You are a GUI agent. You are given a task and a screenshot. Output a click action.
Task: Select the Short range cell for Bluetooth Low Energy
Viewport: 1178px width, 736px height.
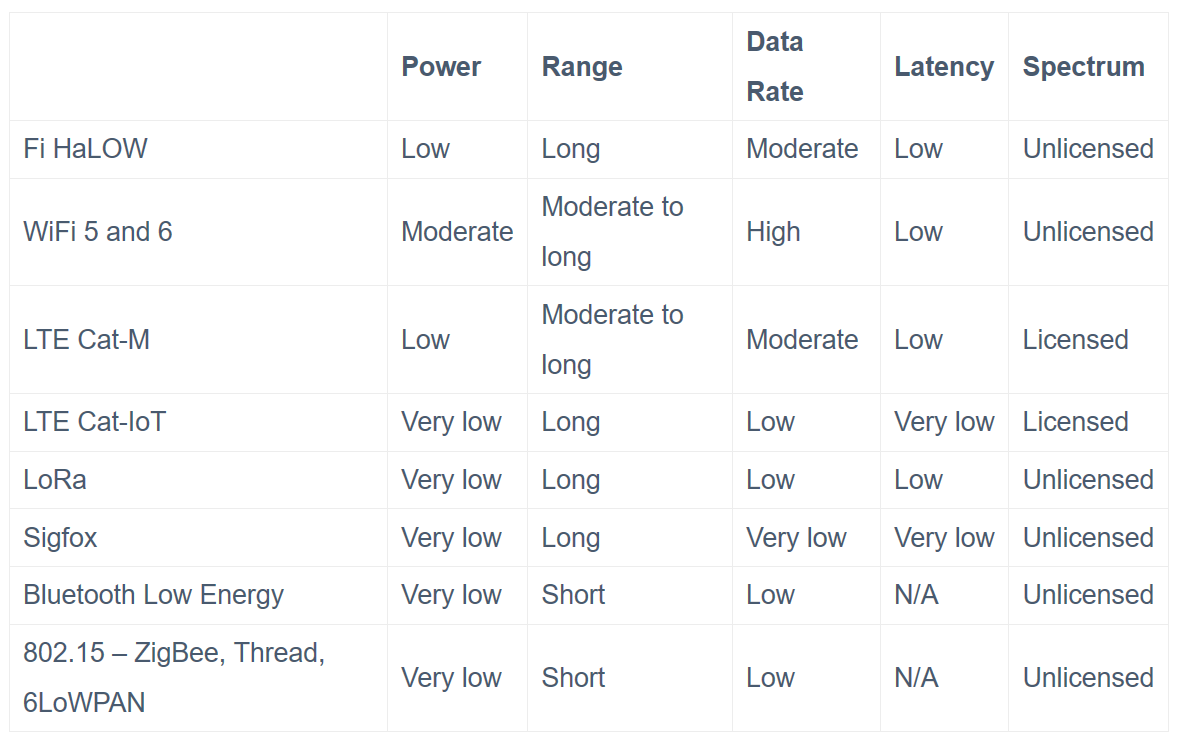pos(573,595)
